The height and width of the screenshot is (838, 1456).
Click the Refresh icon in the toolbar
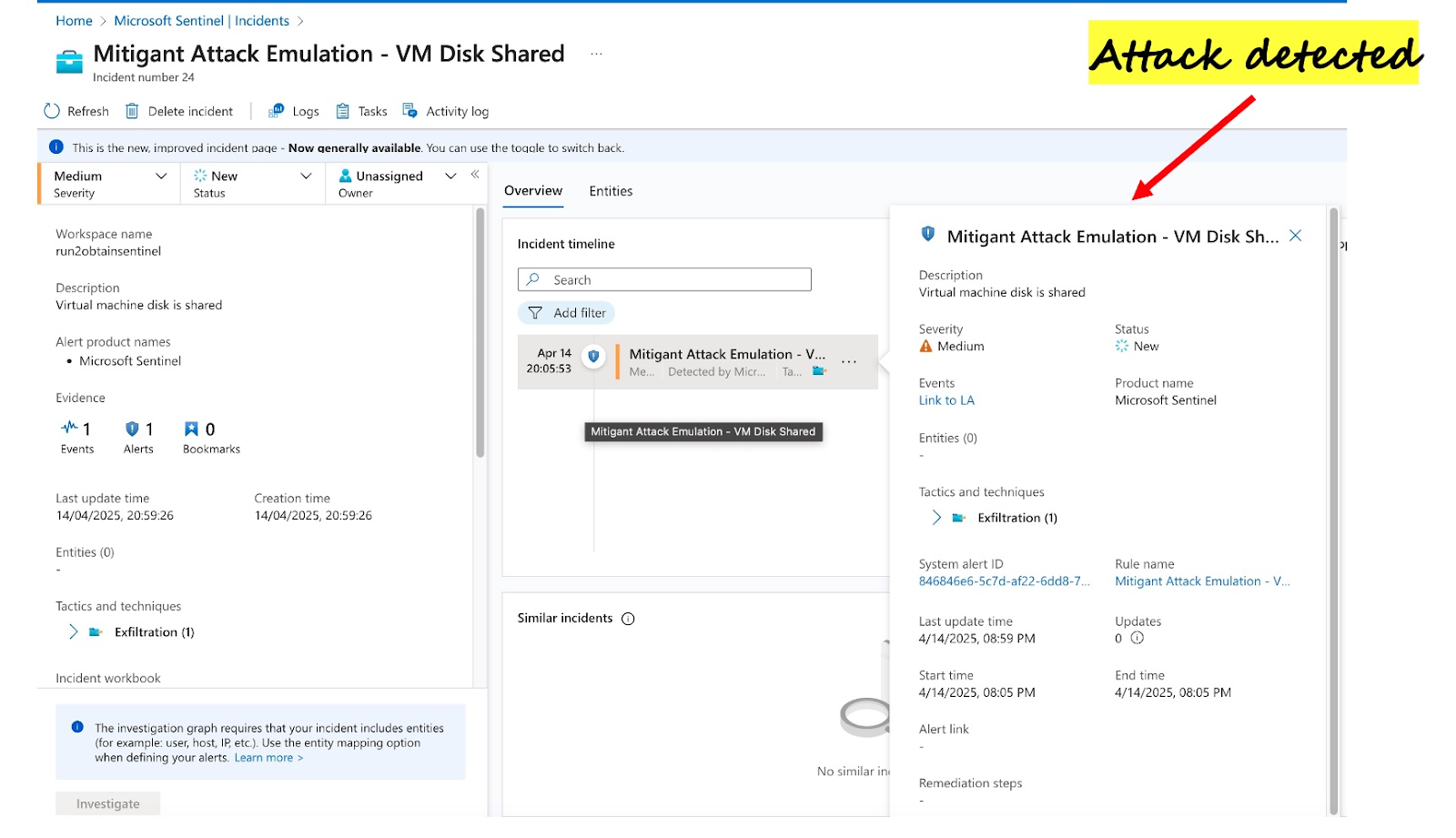pos(52,111)
